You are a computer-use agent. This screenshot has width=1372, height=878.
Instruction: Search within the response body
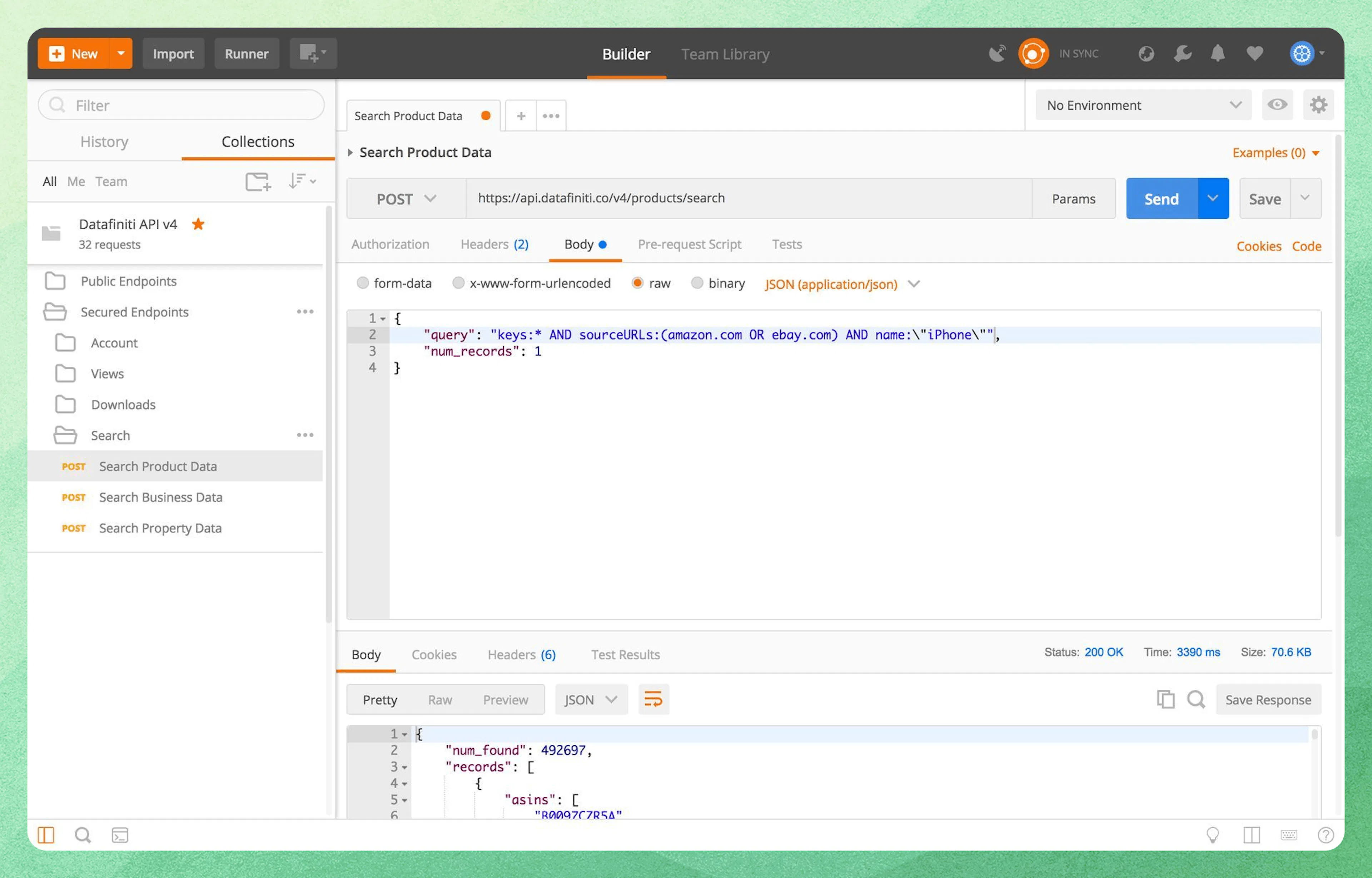1196,699
